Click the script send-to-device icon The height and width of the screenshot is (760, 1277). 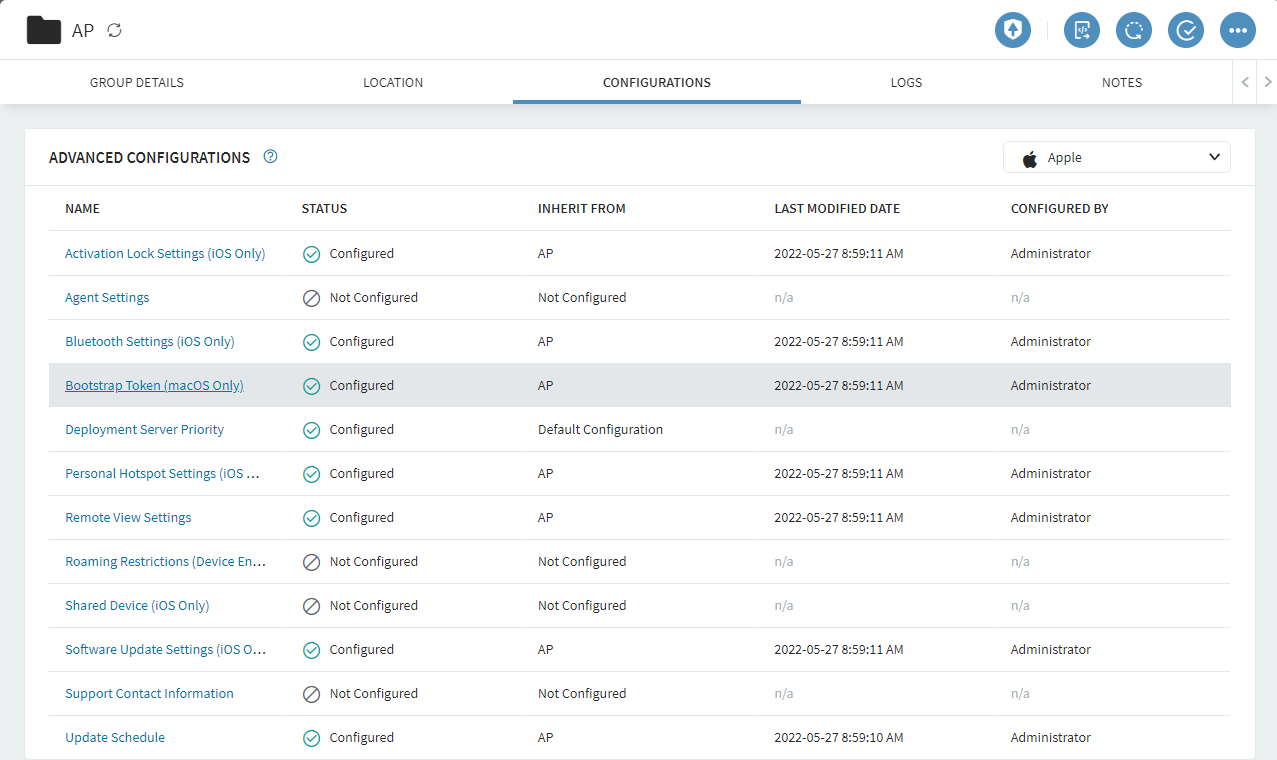(1081, 30)
